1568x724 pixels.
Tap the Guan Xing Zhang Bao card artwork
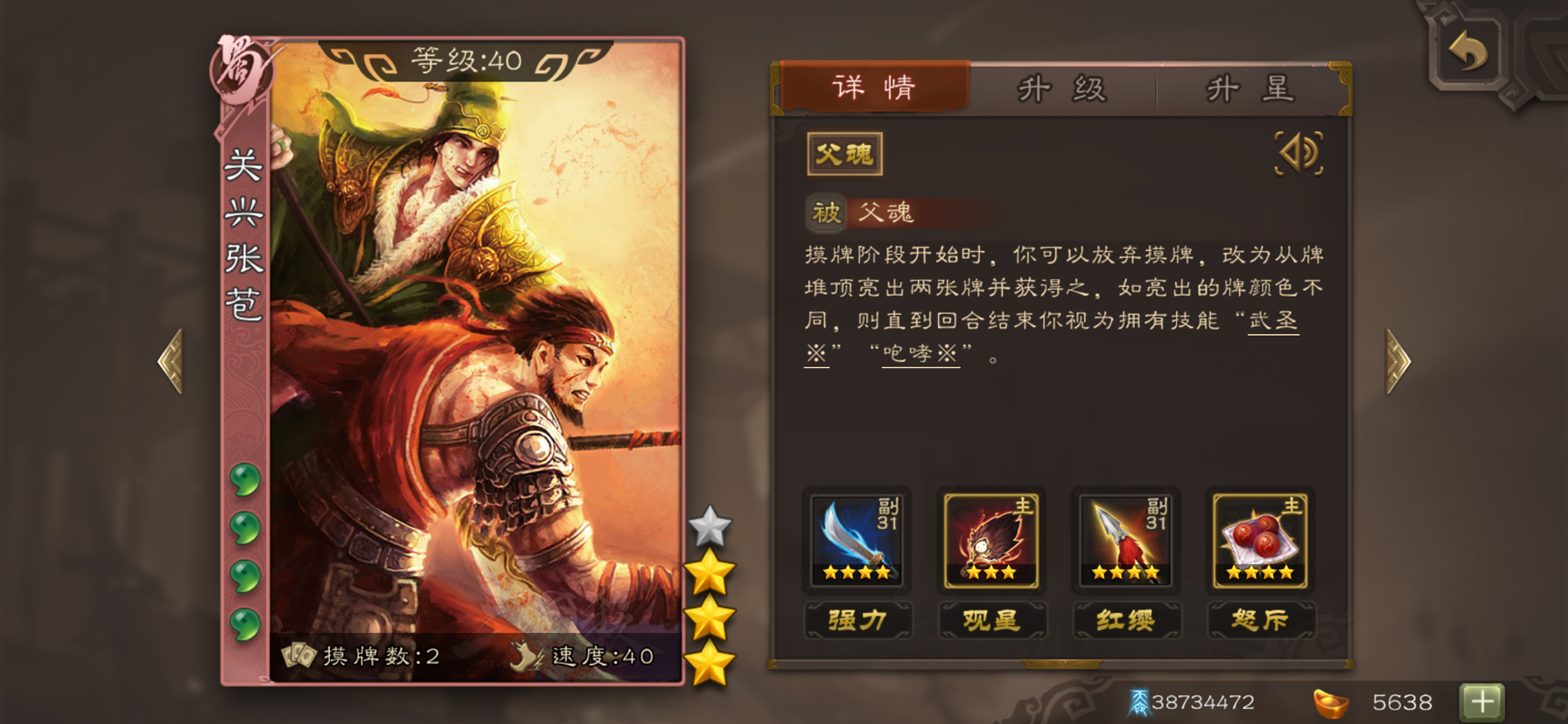pos(475,359)
